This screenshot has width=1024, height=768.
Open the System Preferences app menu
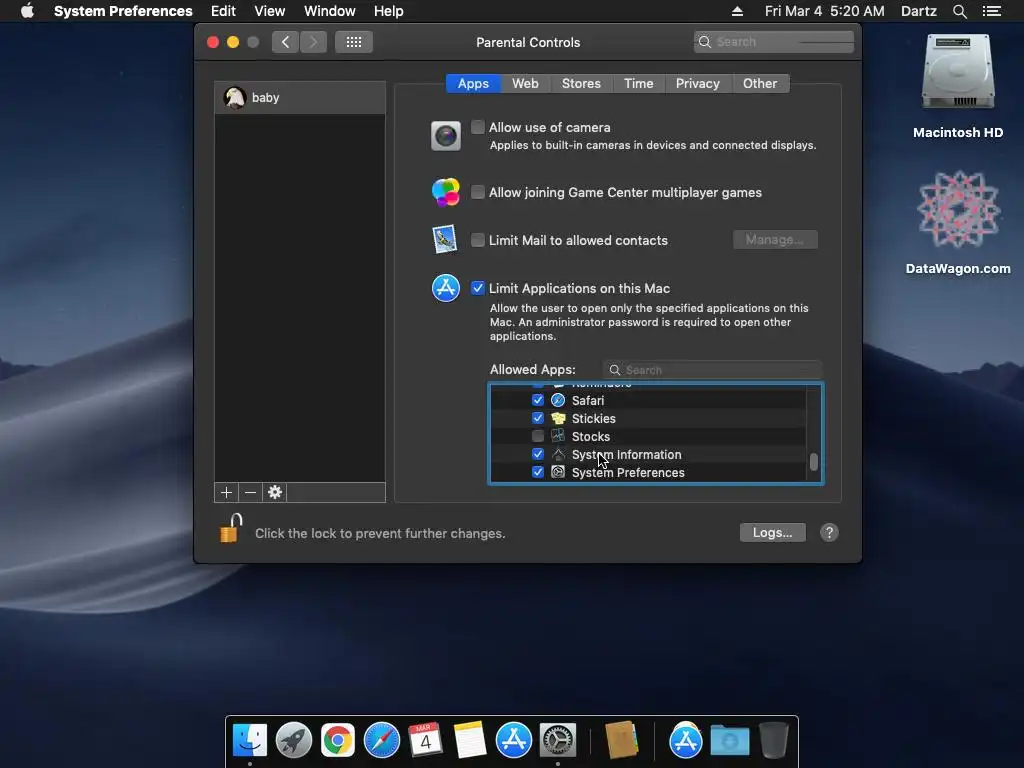(123, 11)
